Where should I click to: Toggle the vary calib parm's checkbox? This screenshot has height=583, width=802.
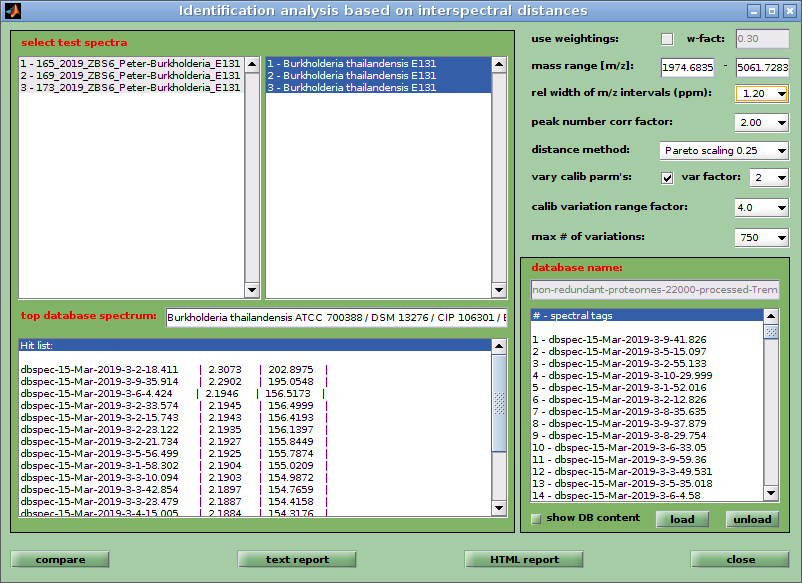pos(667,178)
